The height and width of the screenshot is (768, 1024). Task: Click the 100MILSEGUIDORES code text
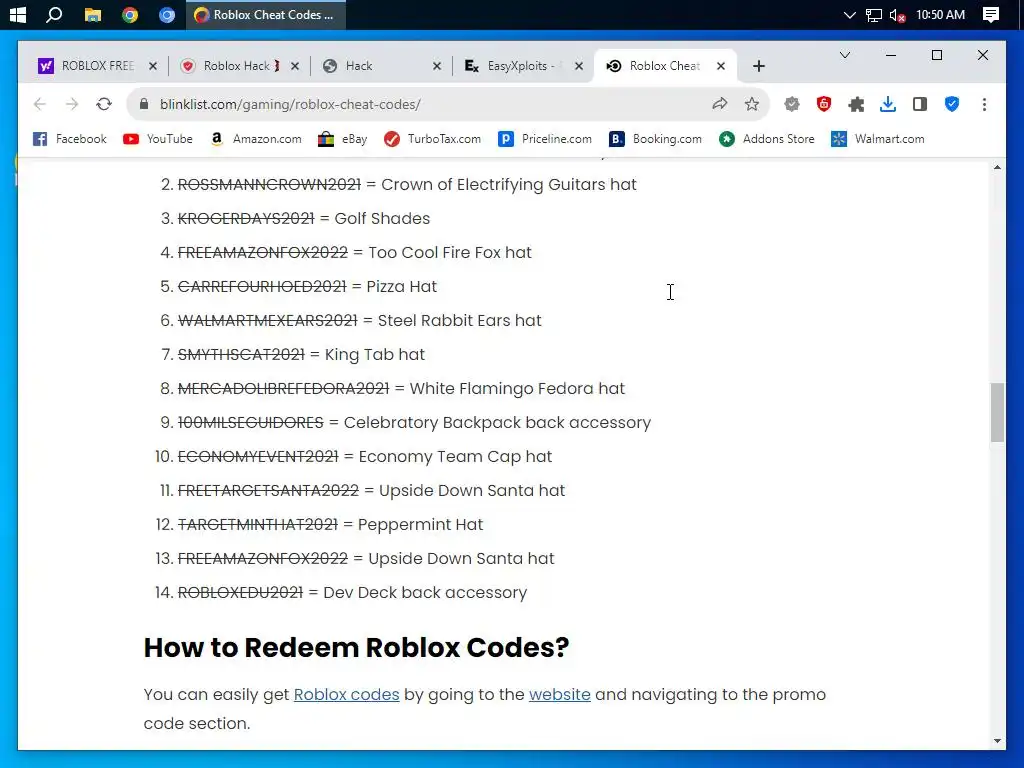point(251,423)
